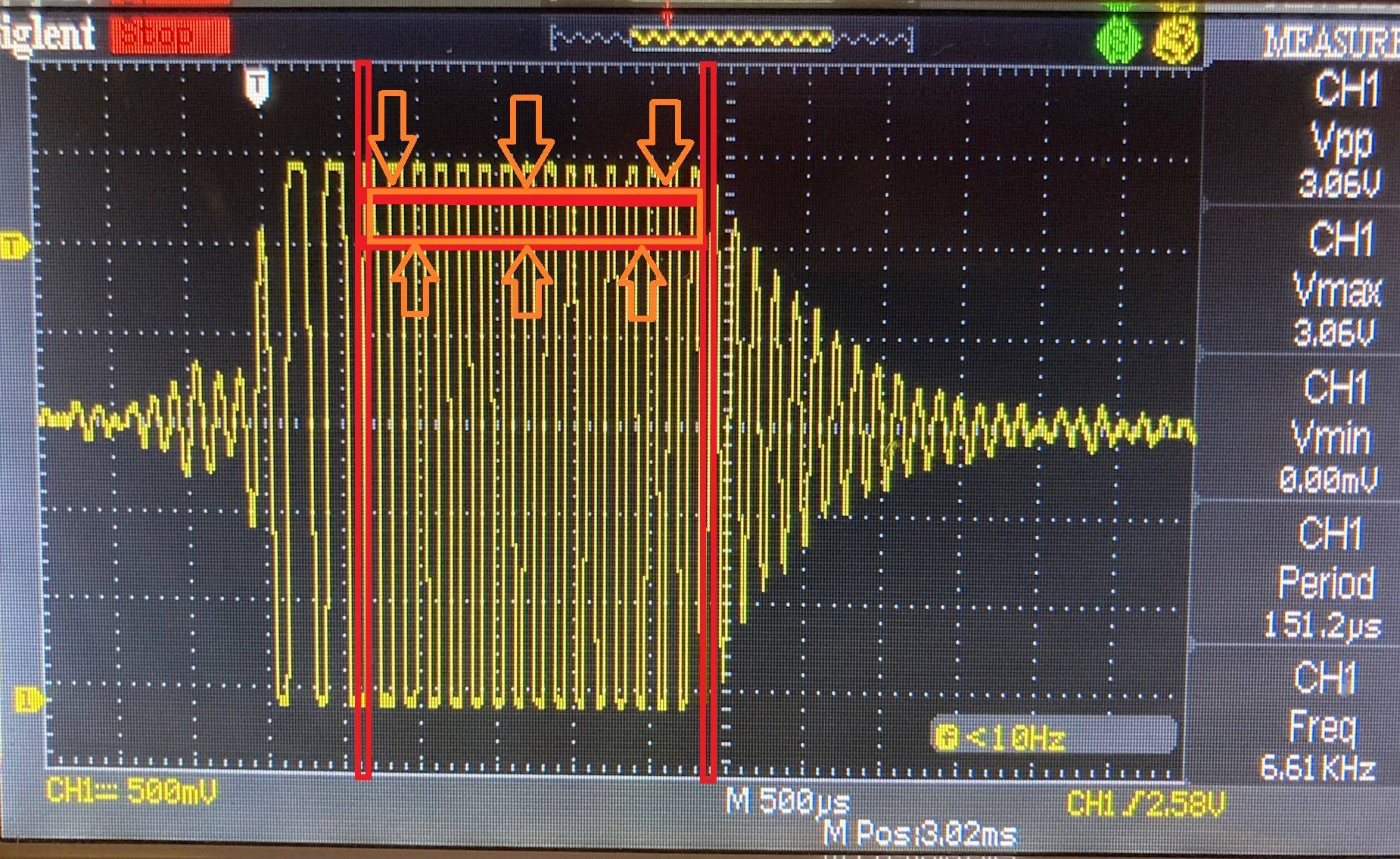This screenshot has height=859, width=1400.
Task: Open the MEASURE menu header
Action: point(1330,42)
